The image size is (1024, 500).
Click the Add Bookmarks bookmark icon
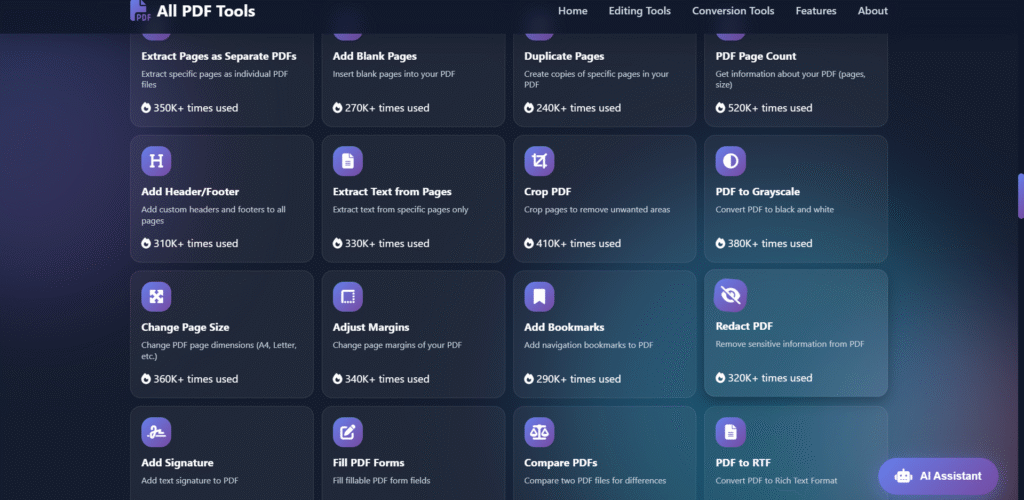539,296
